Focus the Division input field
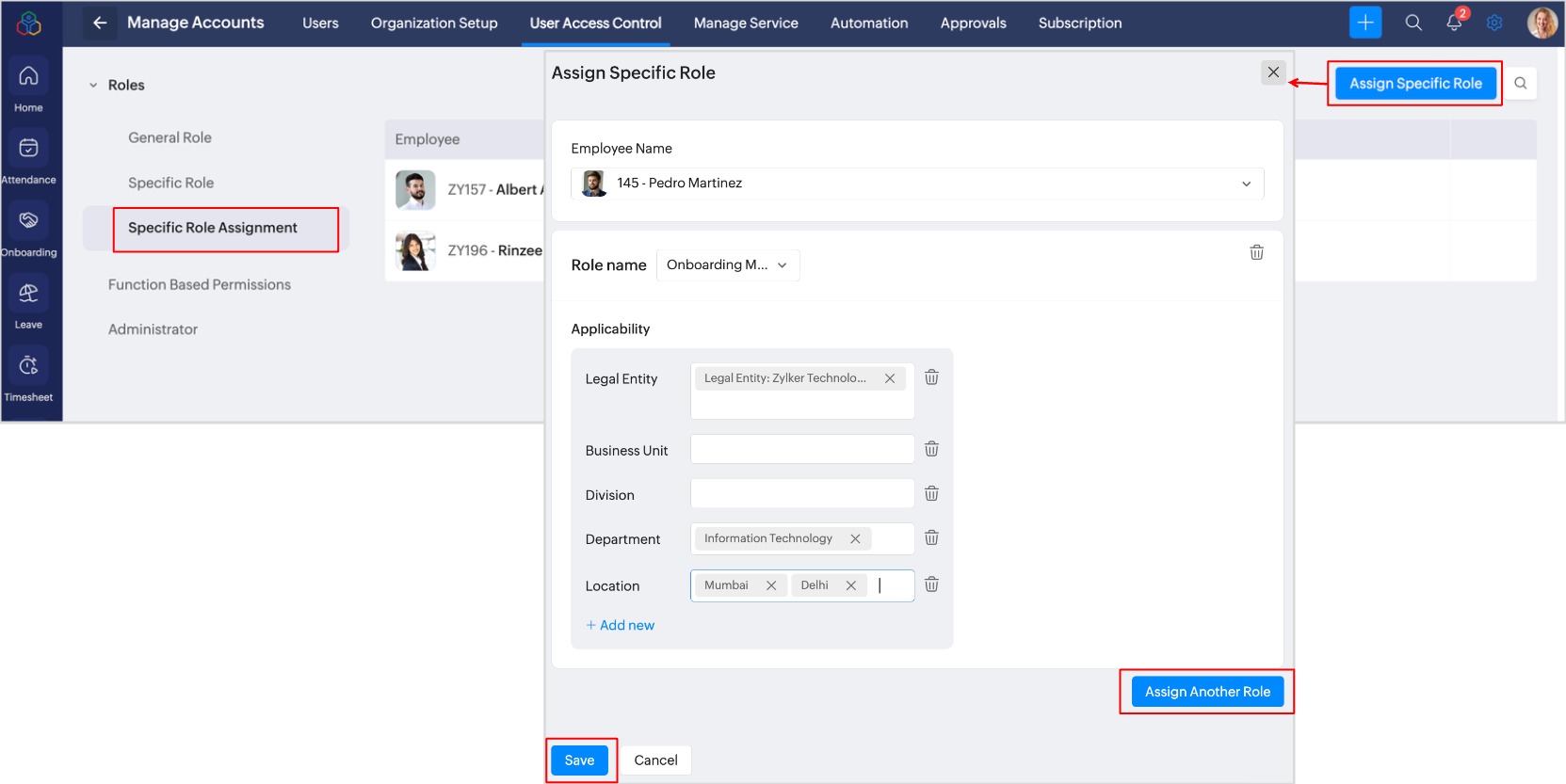1566x784 pixels. (x=802, y=493)
